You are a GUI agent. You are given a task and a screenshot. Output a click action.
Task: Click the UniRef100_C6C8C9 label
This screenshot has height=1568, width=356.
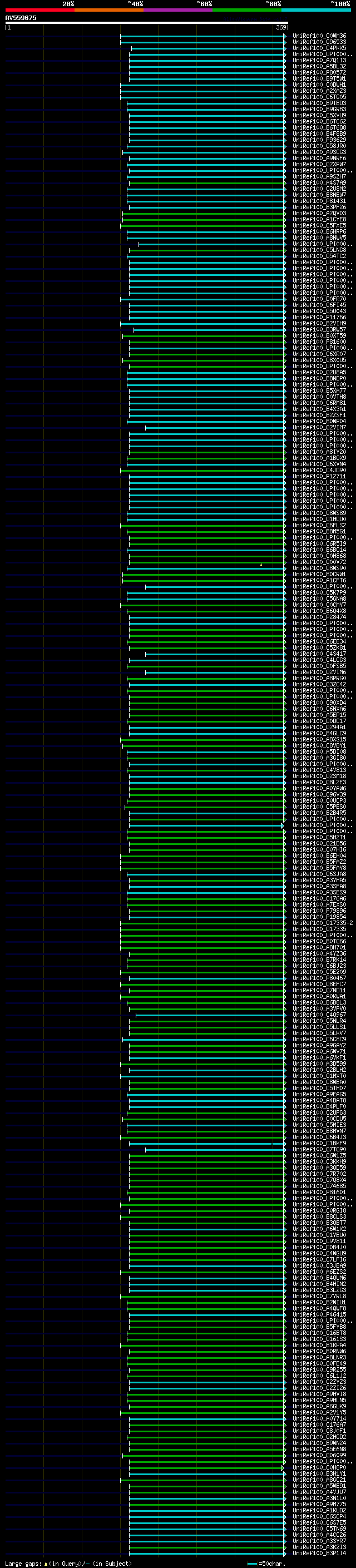[x=319, y=1039]
